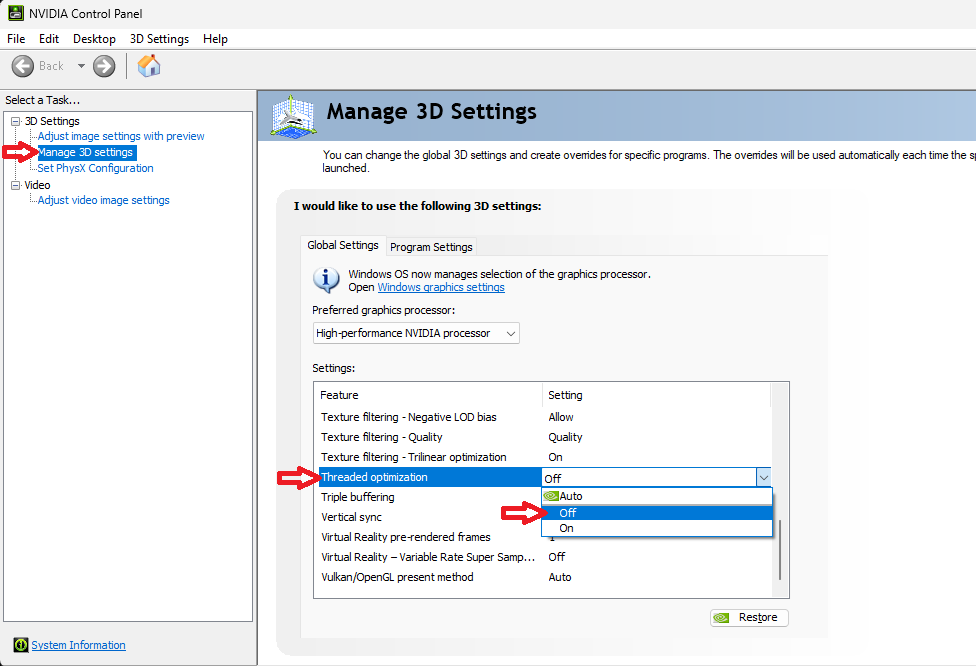Viewport: 976px width, 666px height.
Task: Open Preferred graphics processor combo box
Action: click(415, 333)
